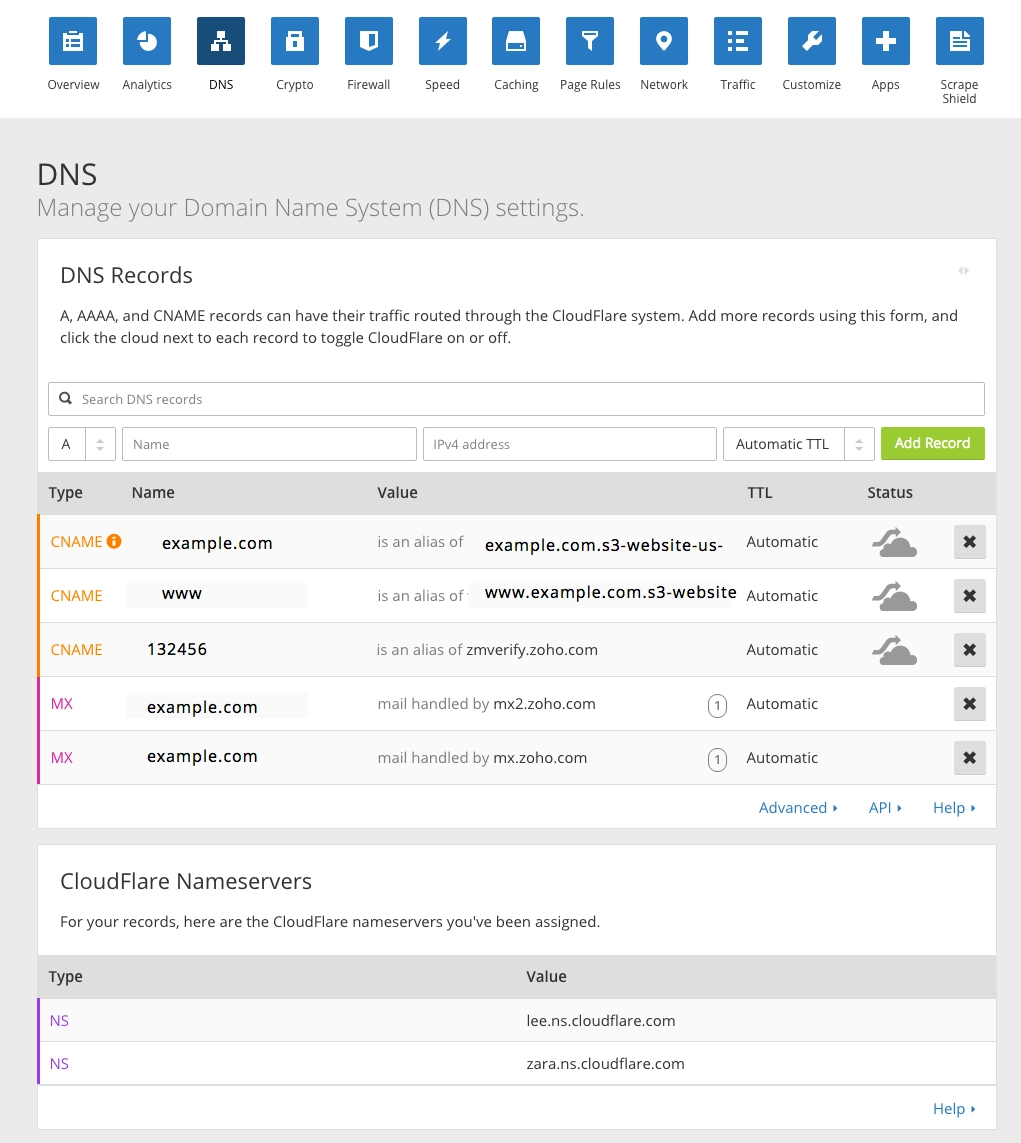This screenshot has height=1143, width=1021.
Task: Click priority badge of mx2.zoho.com record
Action: point(717,706)
